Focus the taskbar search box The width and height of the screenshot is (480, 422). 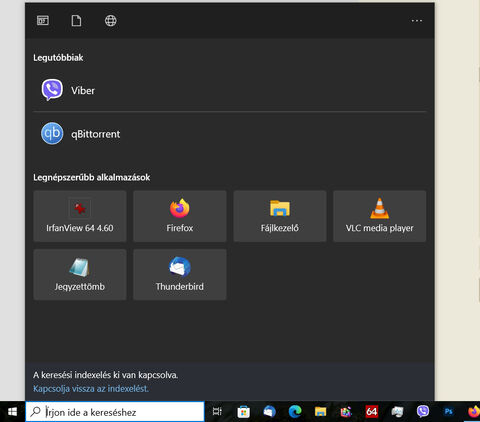point(115,412)
